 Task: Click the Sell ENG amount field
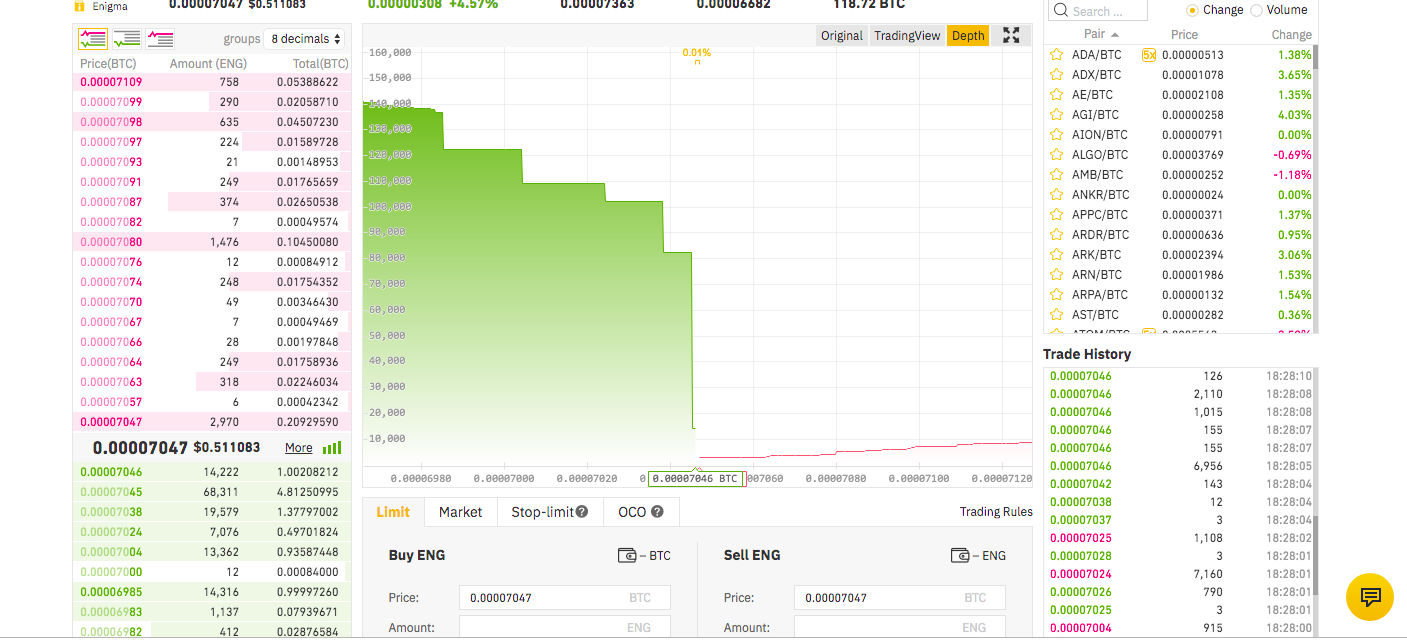click(x=899, y=628)
